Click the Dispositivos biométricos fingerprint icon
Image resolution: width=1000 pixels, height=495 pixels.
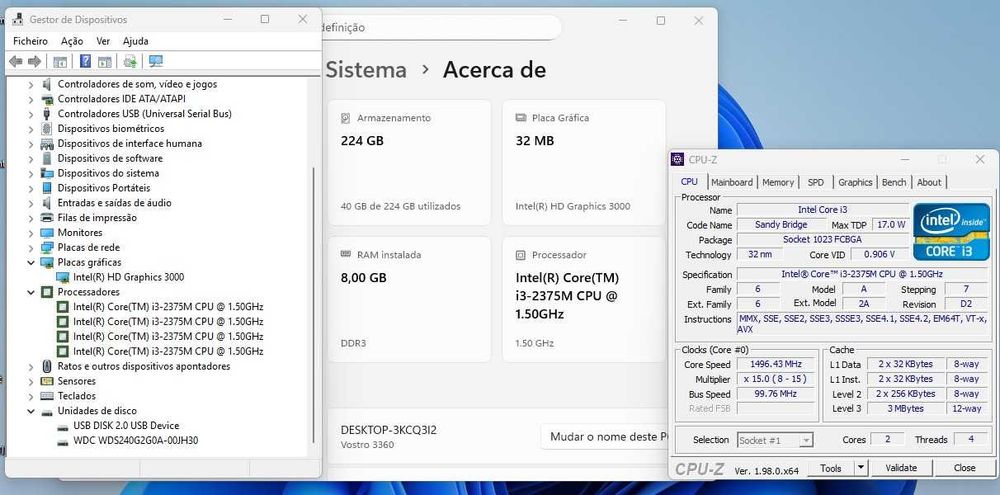tap(47, 128)
